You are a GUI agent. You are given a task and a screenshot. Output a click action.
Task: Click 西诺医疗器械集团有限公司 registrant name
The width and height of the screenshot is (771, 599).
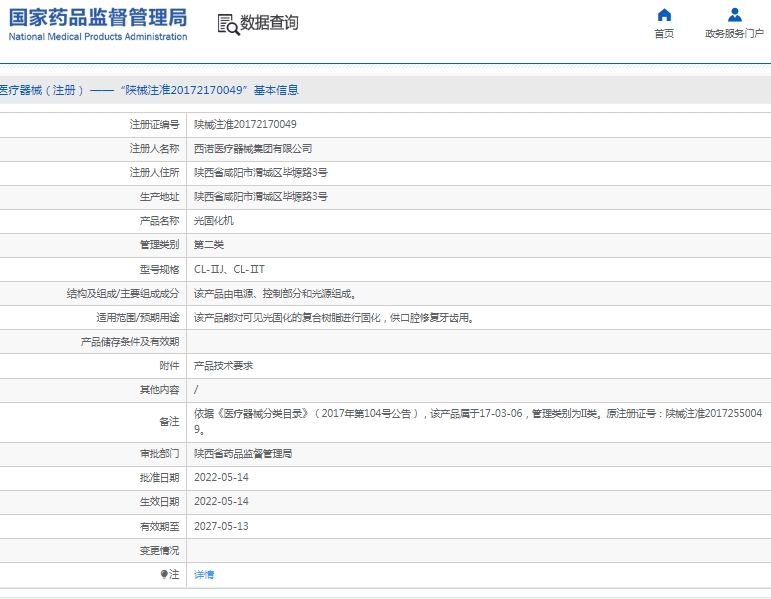253,149
